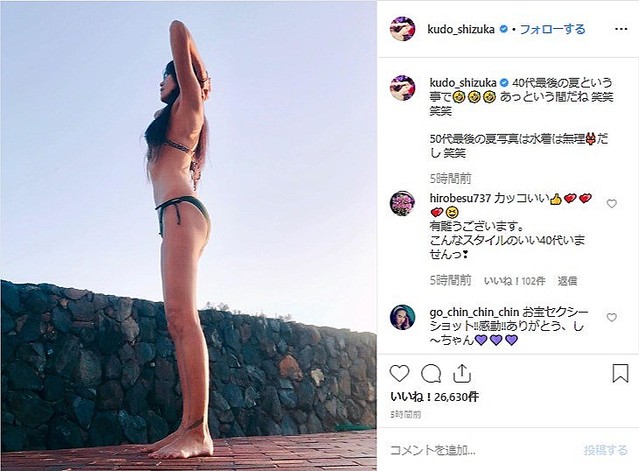Open the hirobesu737 avatar picture

tap(403, 203)
